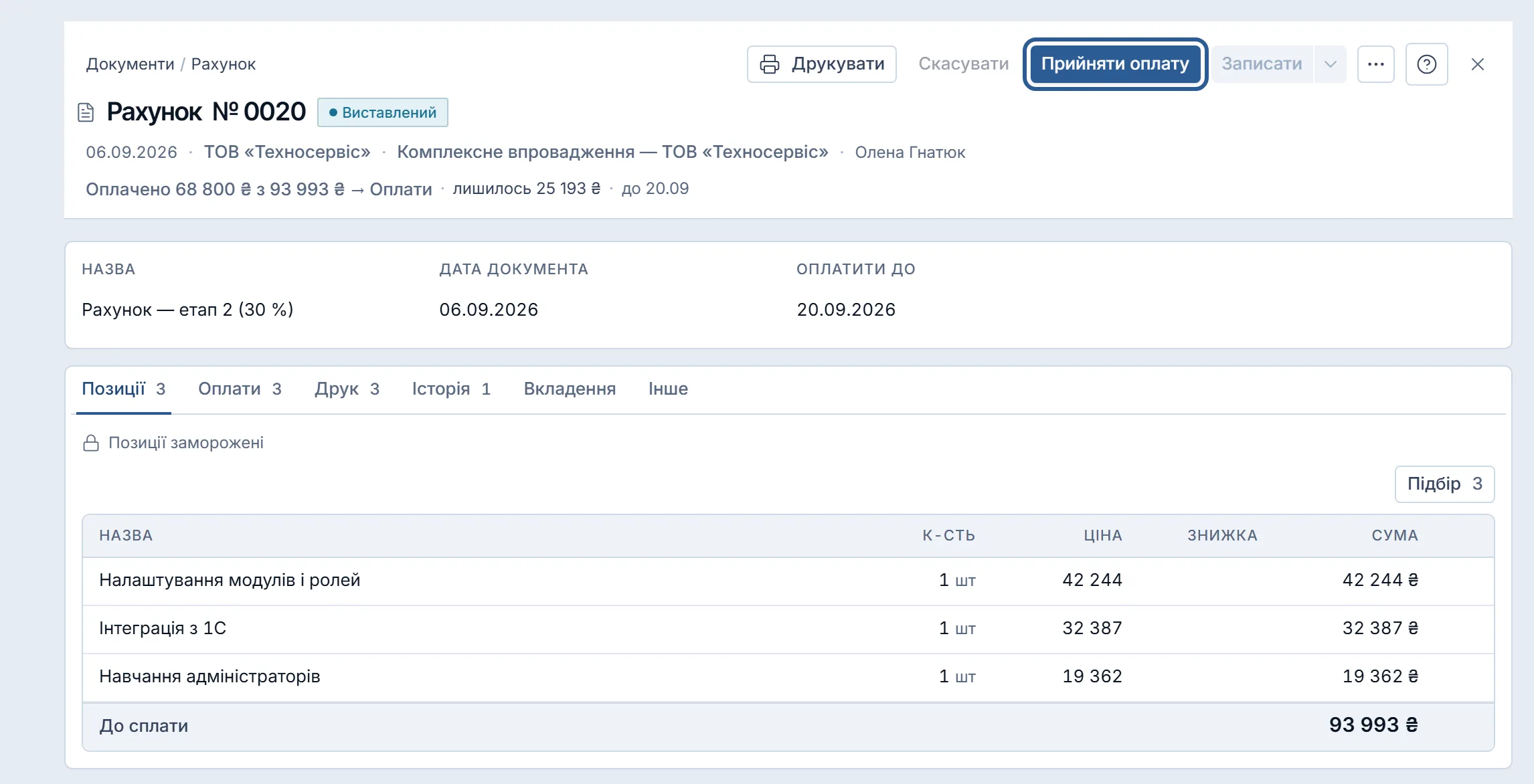
Task: Expand the Записати dropdown arrow
Action: point(1331,64)
